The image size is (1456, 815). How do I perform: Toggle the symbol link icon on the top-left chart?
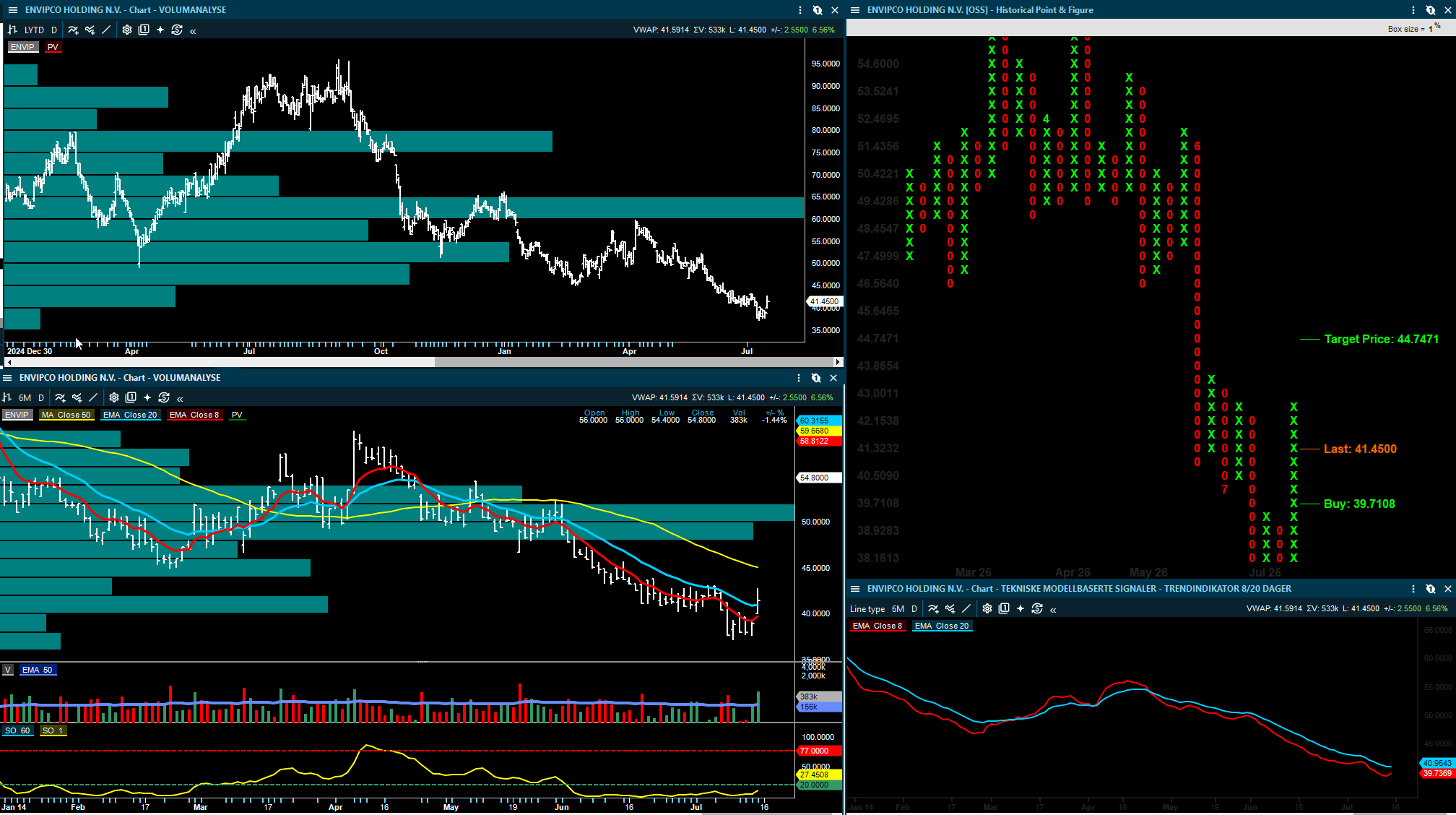pos(818,10)
